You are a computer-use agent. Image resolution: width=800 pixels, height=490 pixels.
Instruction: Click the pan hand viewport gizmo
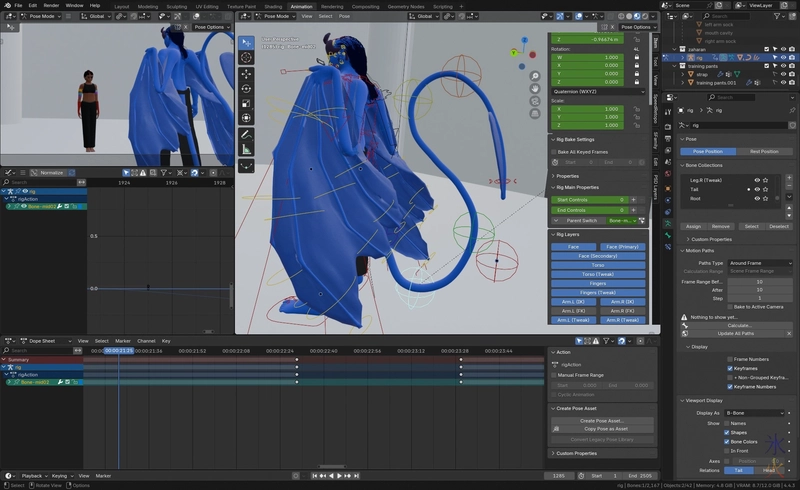click(536, 88)
